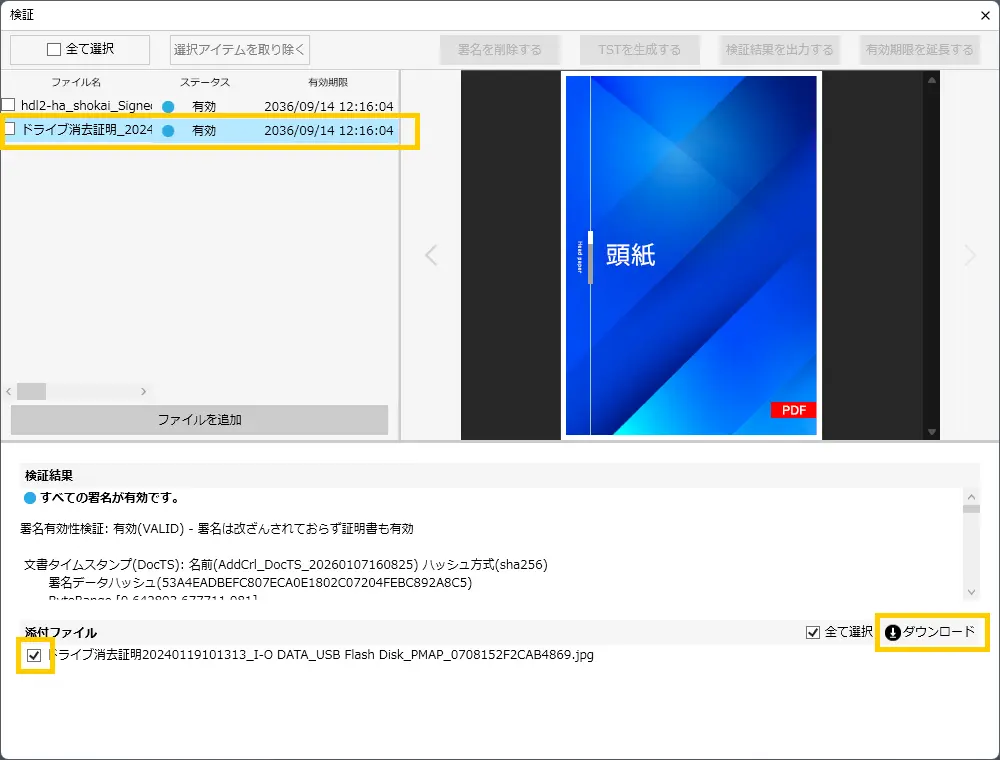Toggle 全て選択 checkbox in 添付ファイル section
This screenshot has height=760, width=1000.
[813, 632]
